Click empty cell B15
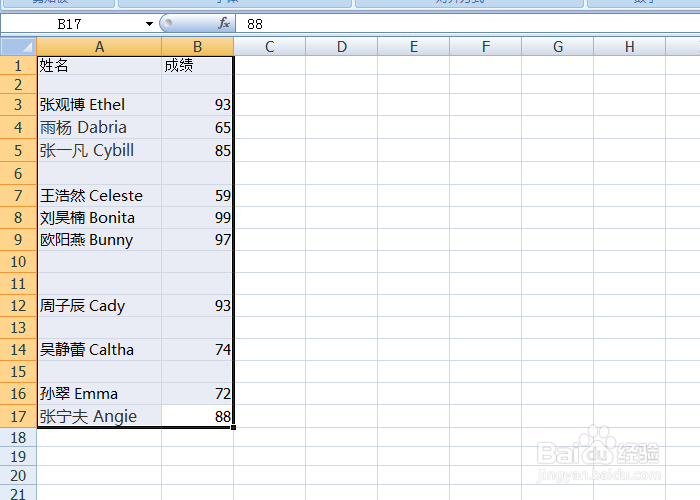700x500 pixels. [x=197, y=371]
